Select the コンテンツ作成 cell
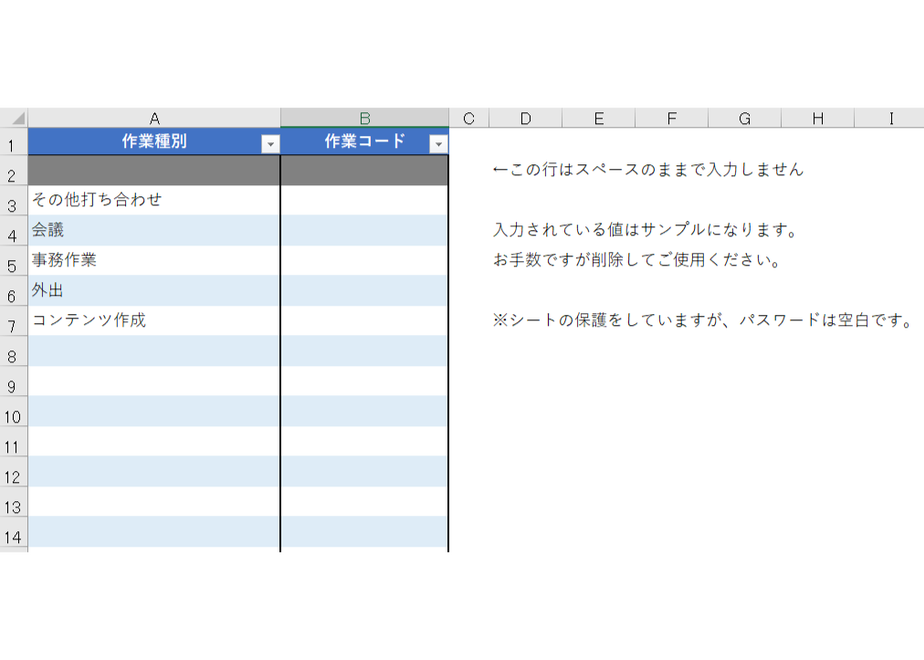Screen dimensions: 924x660 154,321
